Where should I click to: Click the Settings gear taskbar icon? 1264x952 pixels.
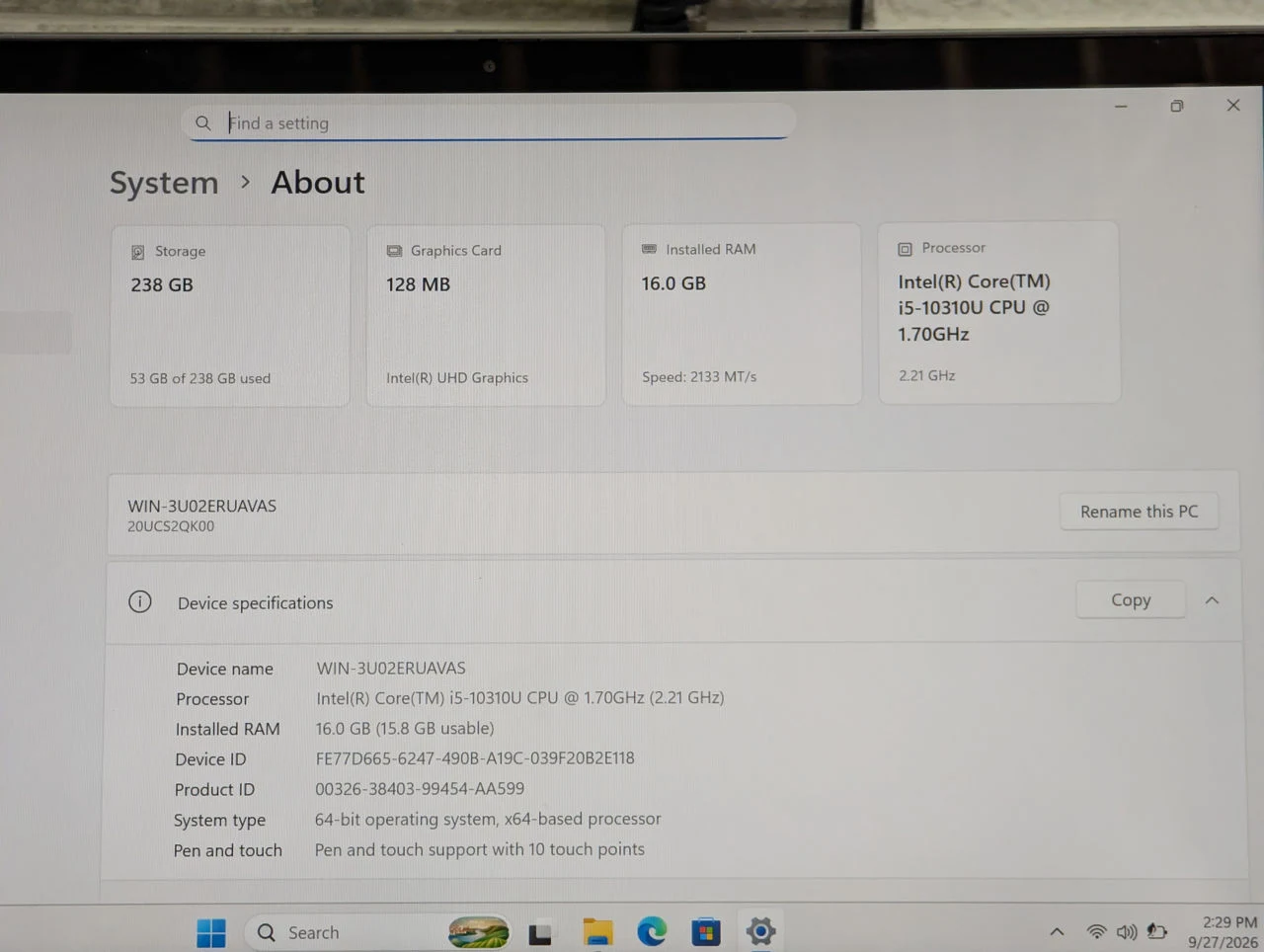tap(760, 931)
